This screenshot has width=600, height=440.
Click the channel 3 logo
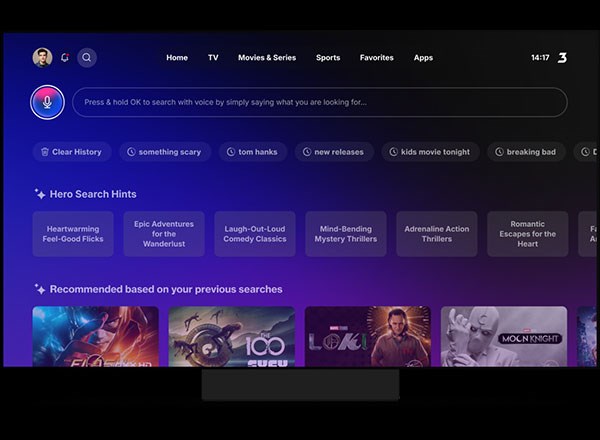click(562, 58)
